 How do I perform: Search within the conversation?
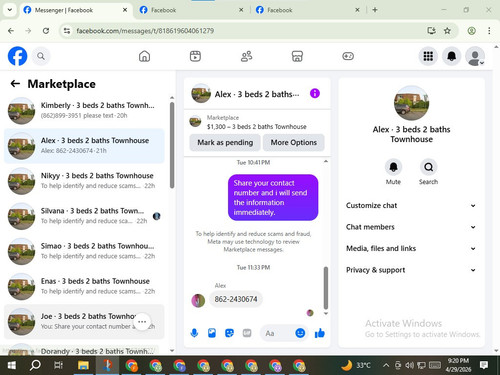[428, 172]
